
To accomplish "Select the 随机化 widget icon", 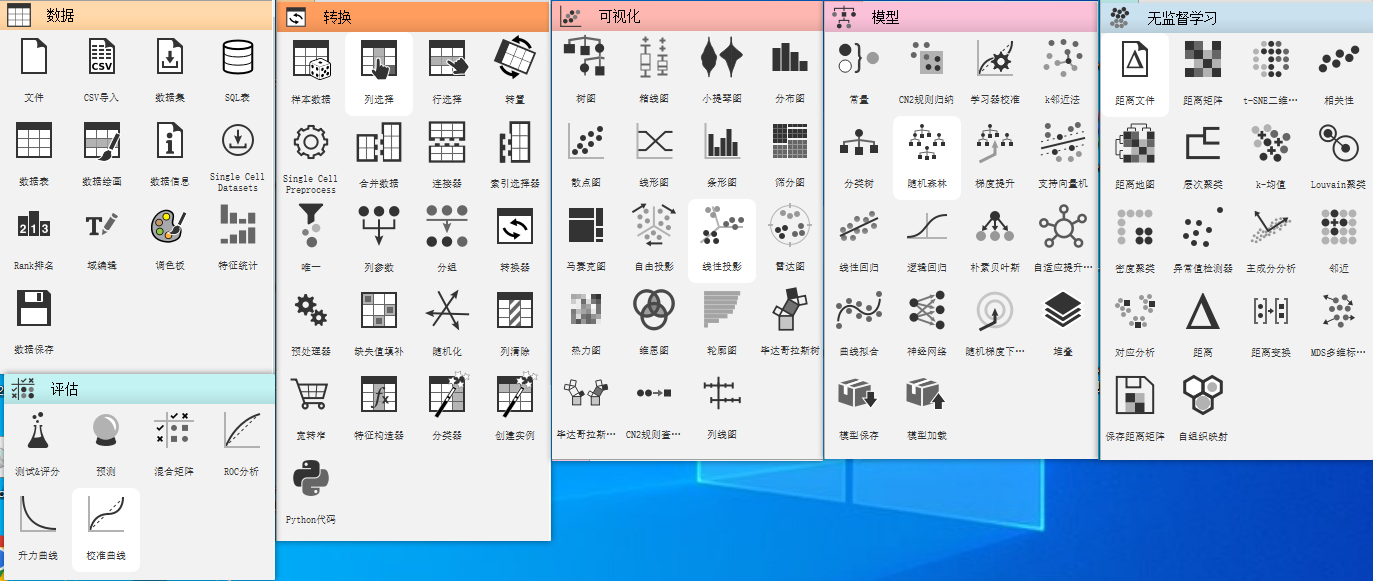I will point(447,310).
